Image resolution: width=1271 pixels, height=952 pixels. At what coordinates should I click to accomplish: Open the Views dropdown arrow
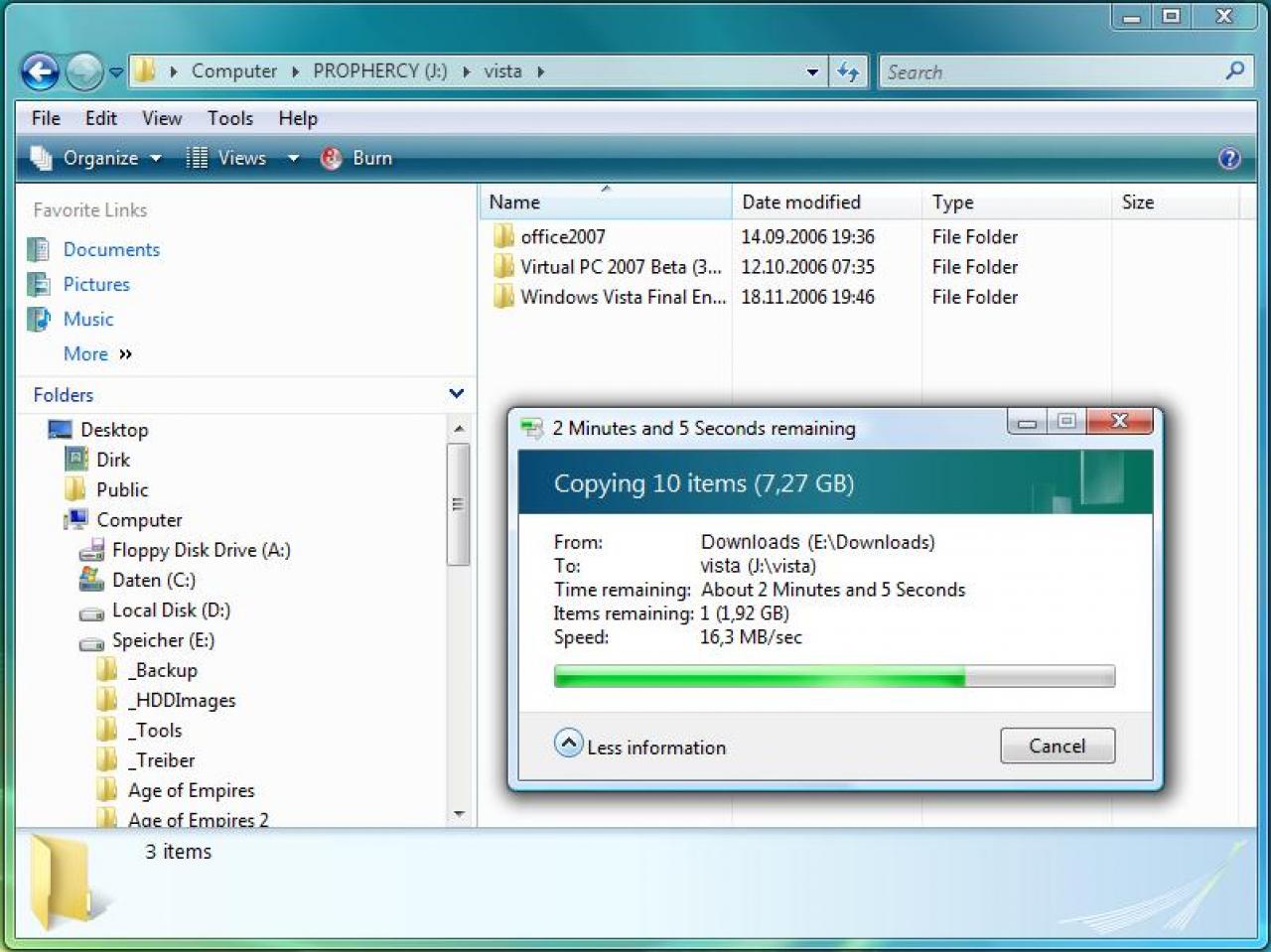293,159
